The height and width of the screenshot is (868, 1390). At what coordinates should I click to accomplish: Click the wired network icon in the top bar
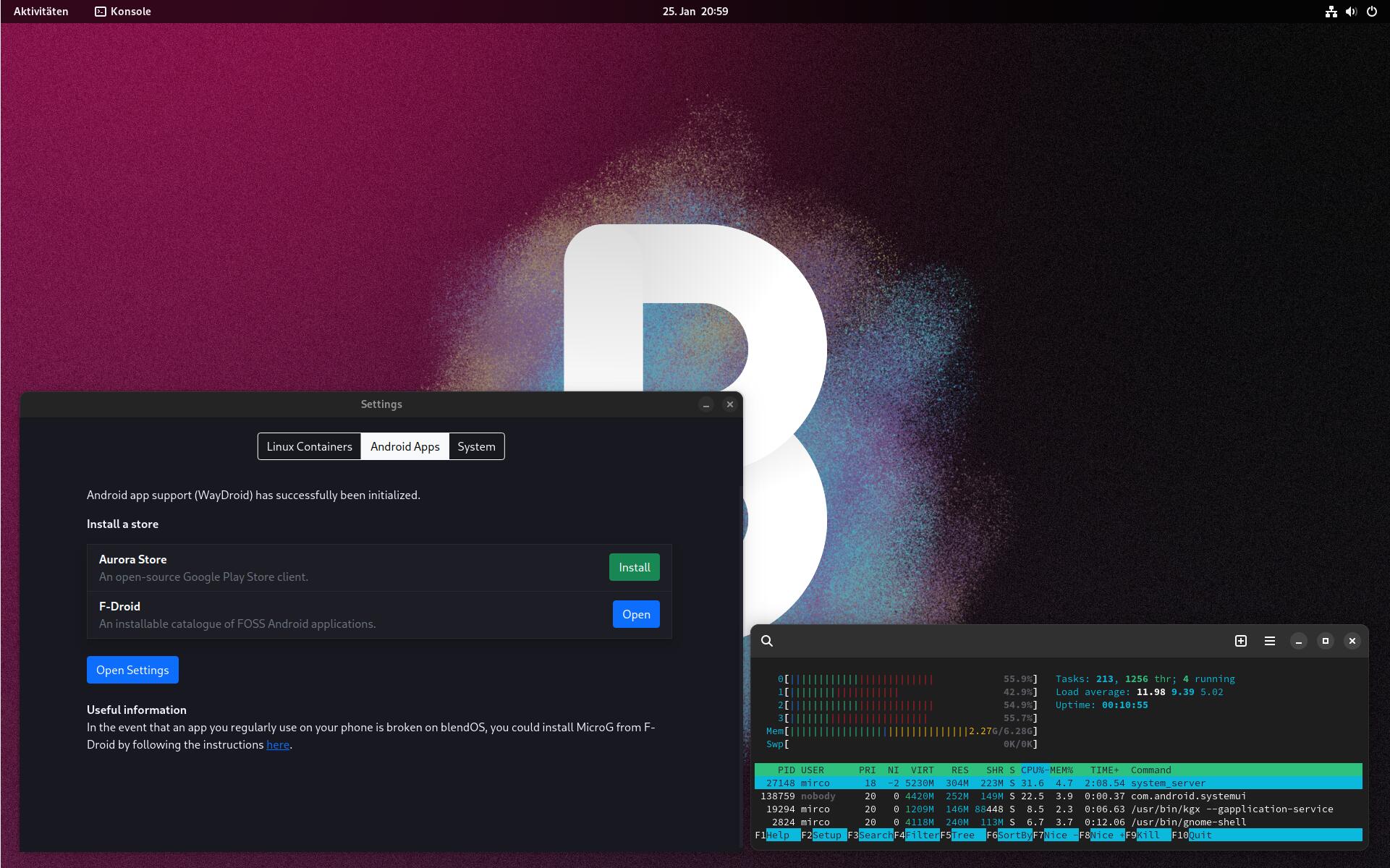pos(1331,11)
